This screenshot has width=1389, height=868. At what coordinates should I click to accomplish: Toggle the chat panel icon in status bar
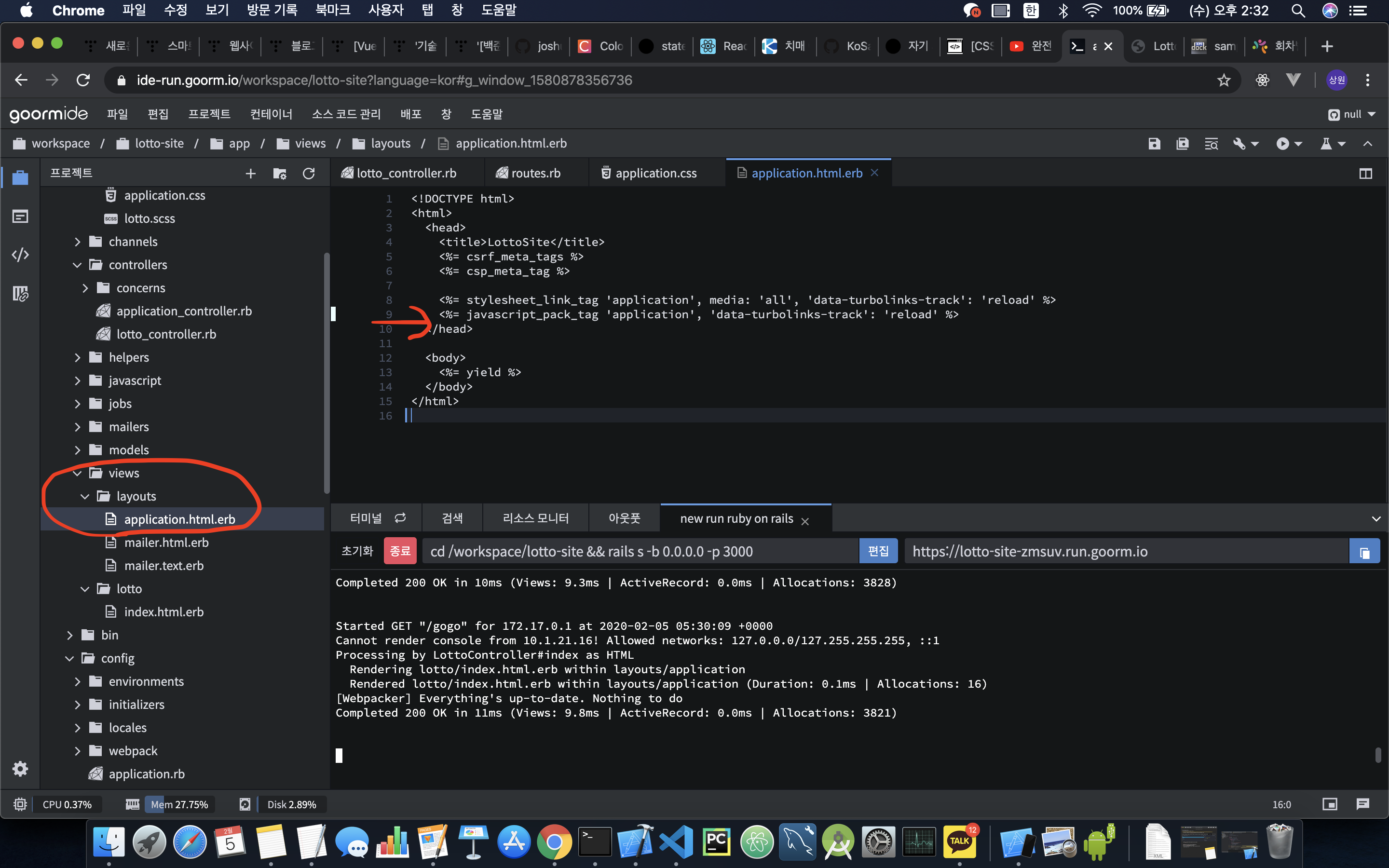[1362, 804]
